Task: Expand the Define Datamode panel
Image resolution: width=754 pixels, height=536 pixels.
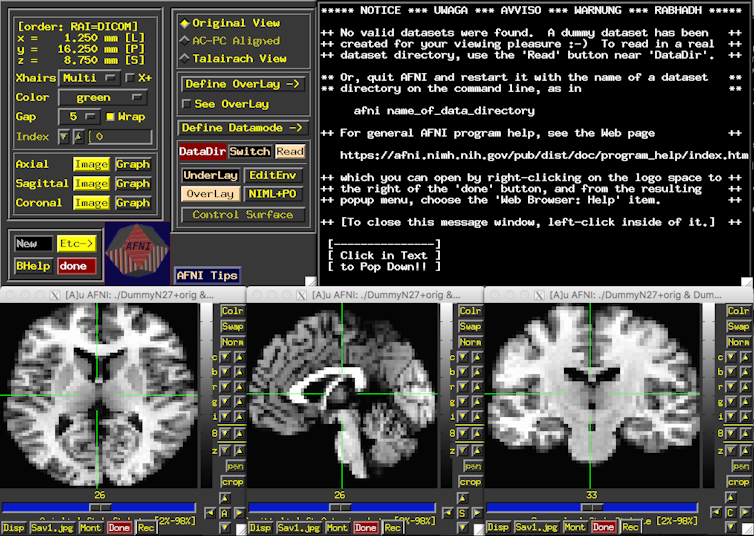Action: [242, 128]
